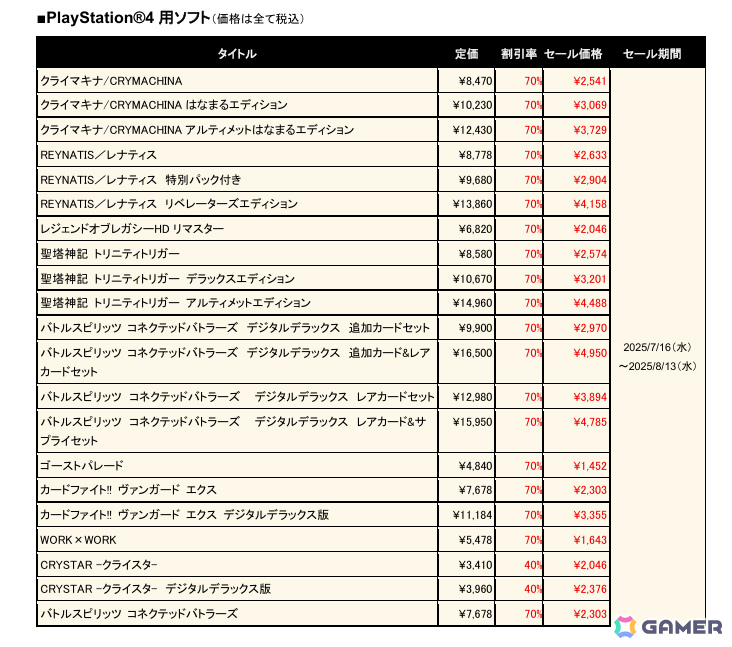The height and width of the screenshot is (647, 732).
Task: Click list price ¥9,900
Action: [x=475, y=328]
